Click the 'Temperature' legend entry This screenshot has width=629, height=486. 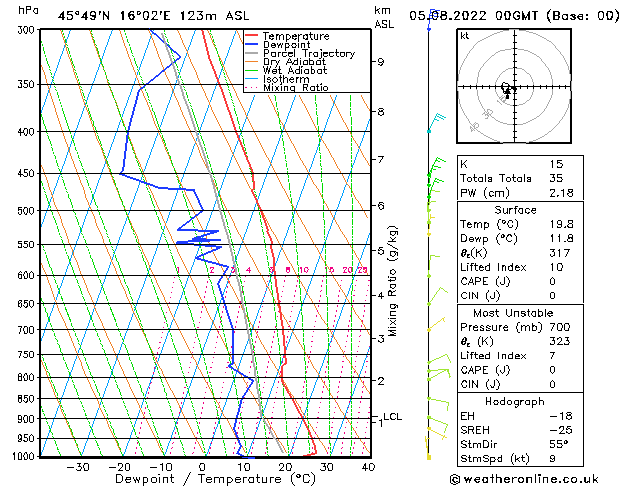(296, 36)
